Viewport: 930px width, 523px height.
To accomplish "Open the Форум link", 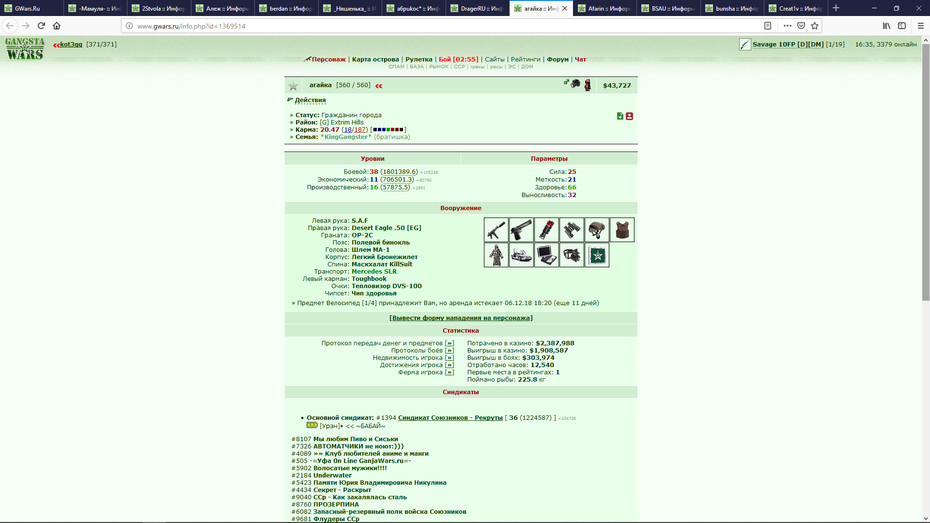I will pyautogui.click(x=558, y=59).
